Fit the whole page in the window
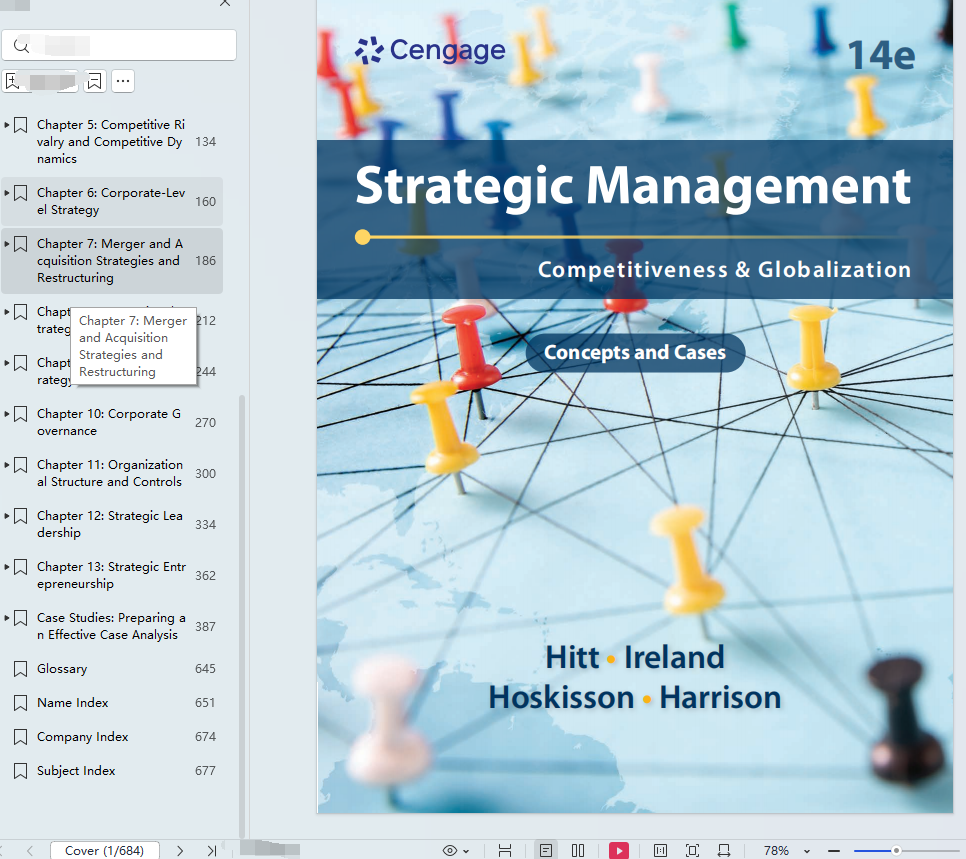966x859 pixels. pyautogui.click(x=692, y=850)
